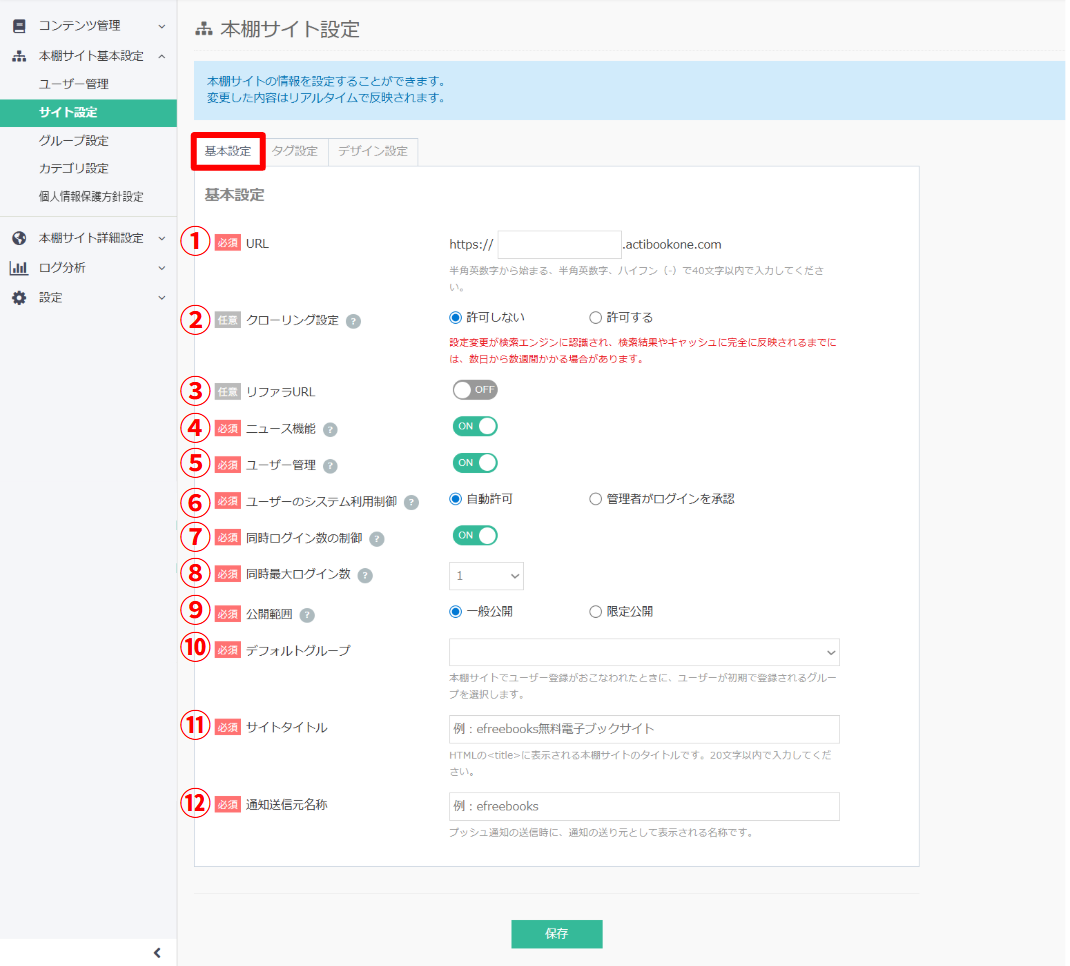Expand コンテンツ管理 sidebar menu
1070x966 pixels.
(88, 26)
